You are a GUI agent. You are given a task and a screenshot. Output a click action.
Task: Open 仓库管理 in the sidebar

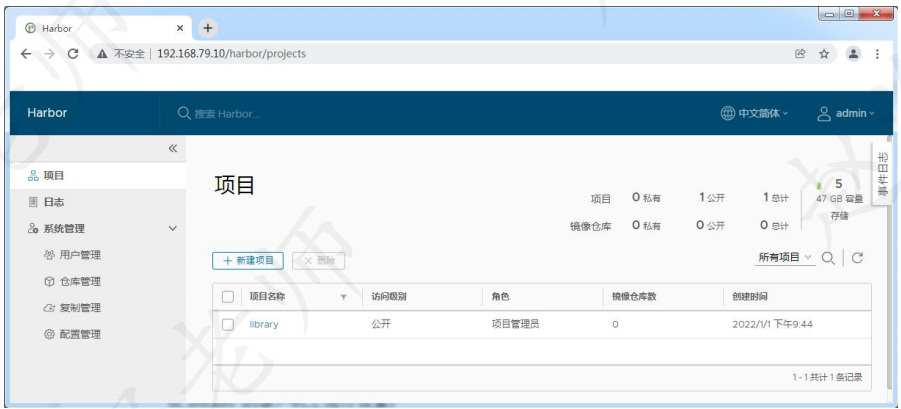tap(73, 281)
